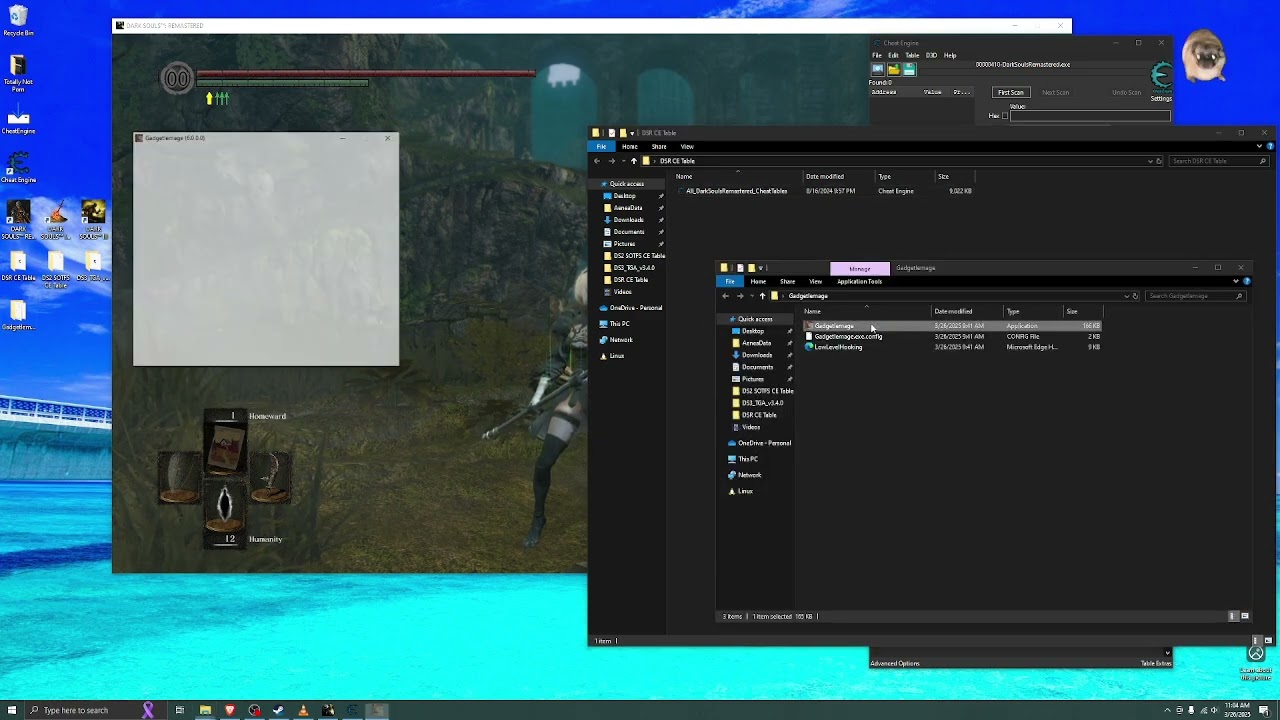Open View tab in GadgetIemage window
Viewport: 1280px width, 720px height.
tap(816, 281)
